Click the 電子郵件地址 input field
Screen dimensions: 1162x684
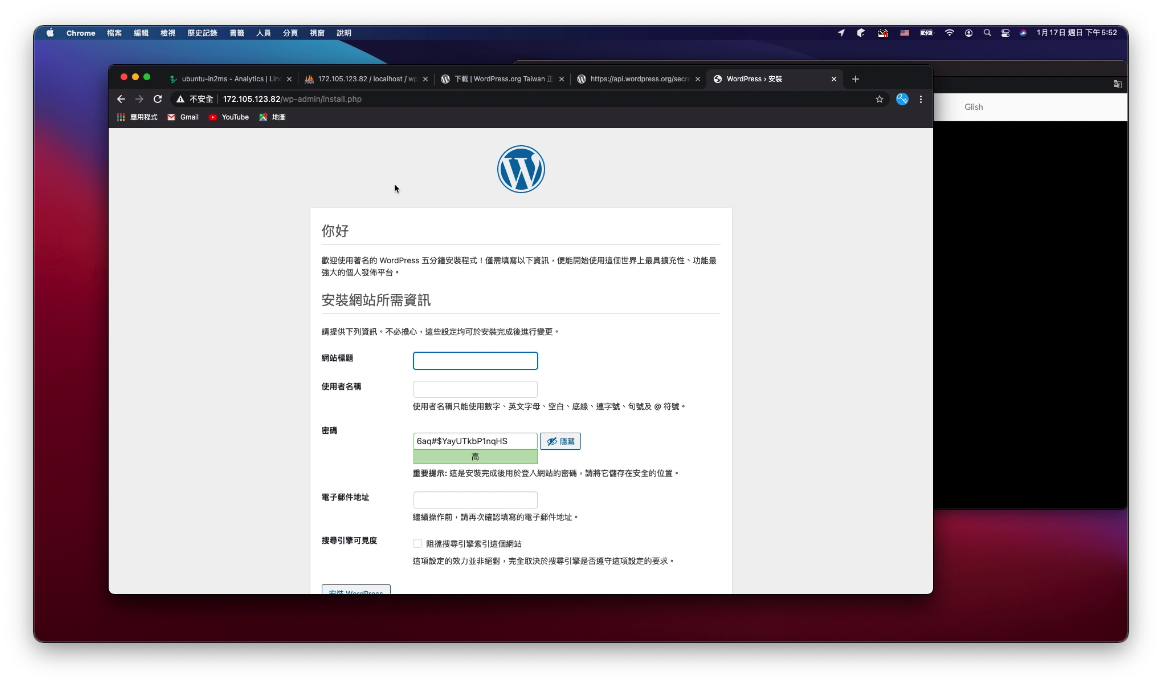tap(475, 499)
